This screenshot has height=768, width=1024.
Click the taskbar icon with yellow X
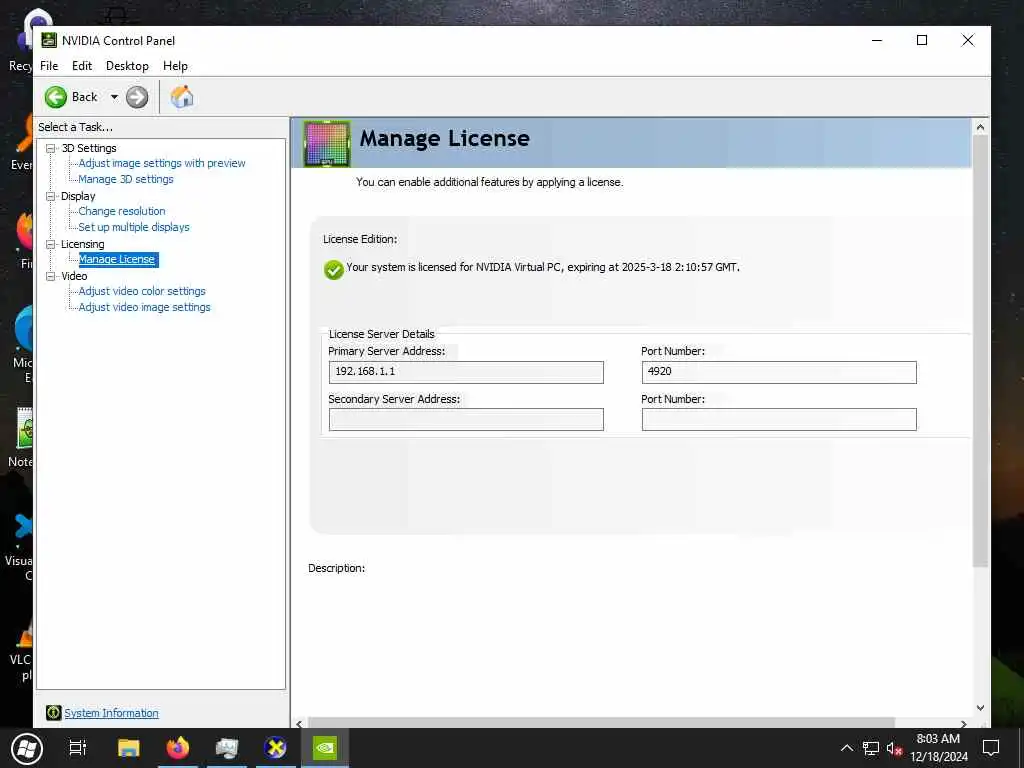[276, 748]
